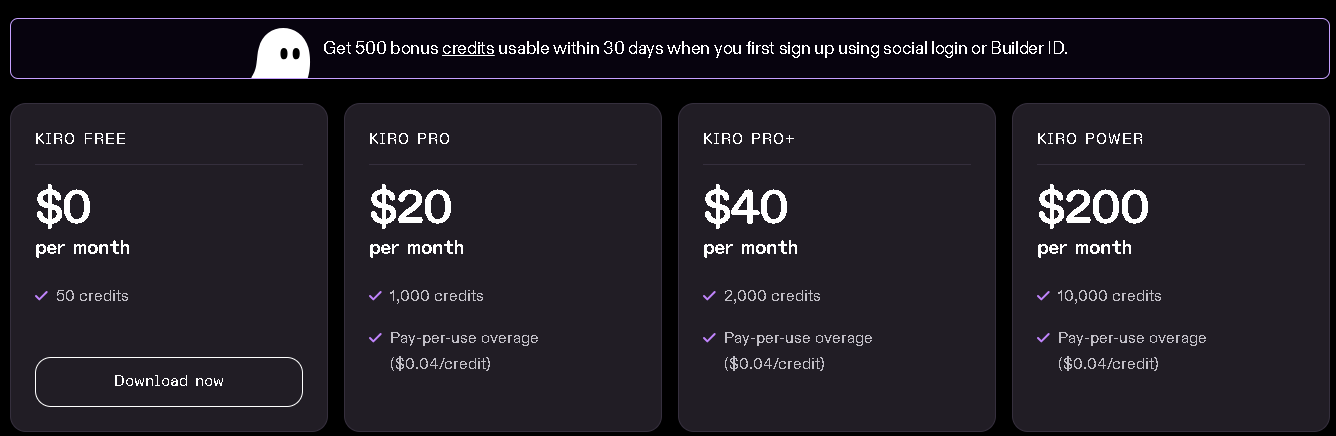This screenshot has height=436, width=1336.
Task: Click Kiro Power pay-per-use overage checkmark
Action: (1044, 338)
